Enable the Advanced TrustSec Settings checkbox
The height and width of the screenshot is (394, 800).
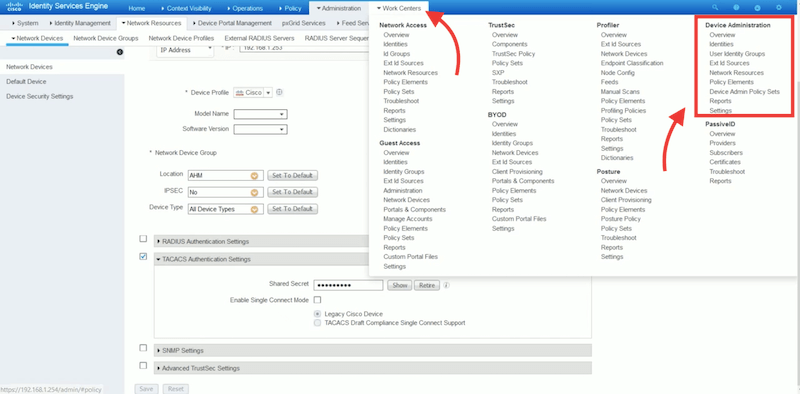click(x=143, y=365)
